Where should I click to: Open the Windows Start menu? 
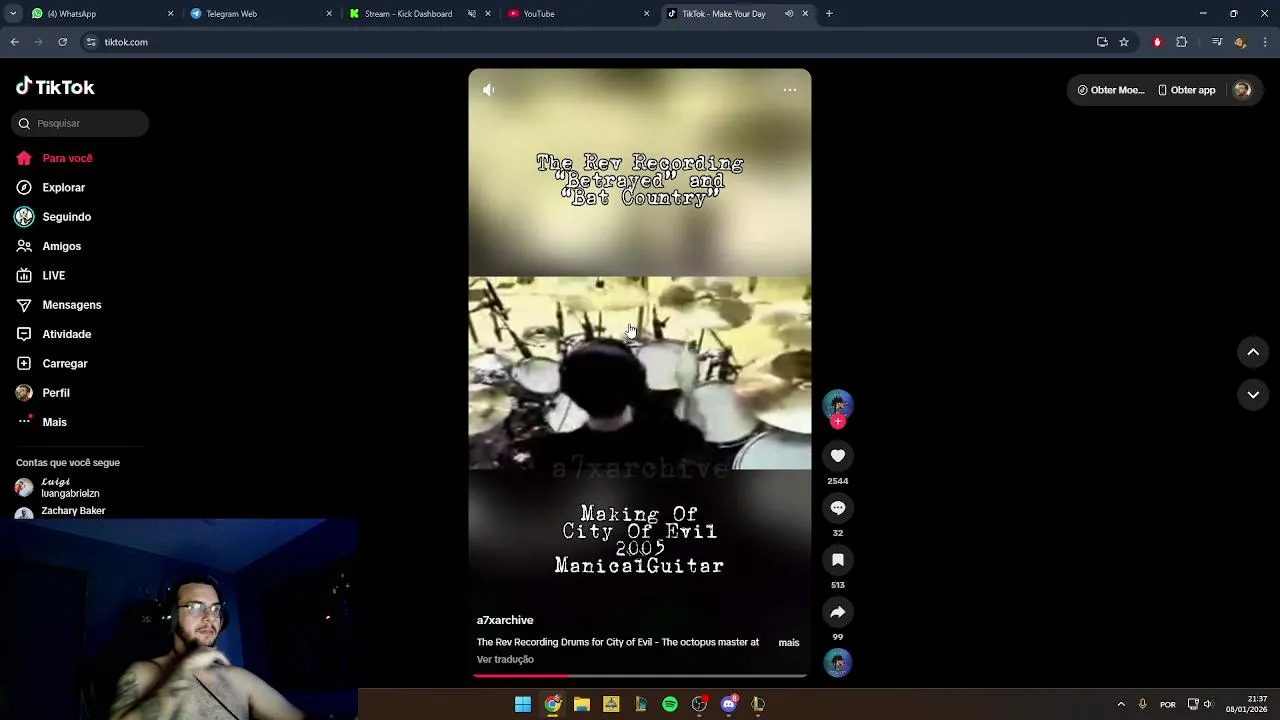tap(523, 704)
